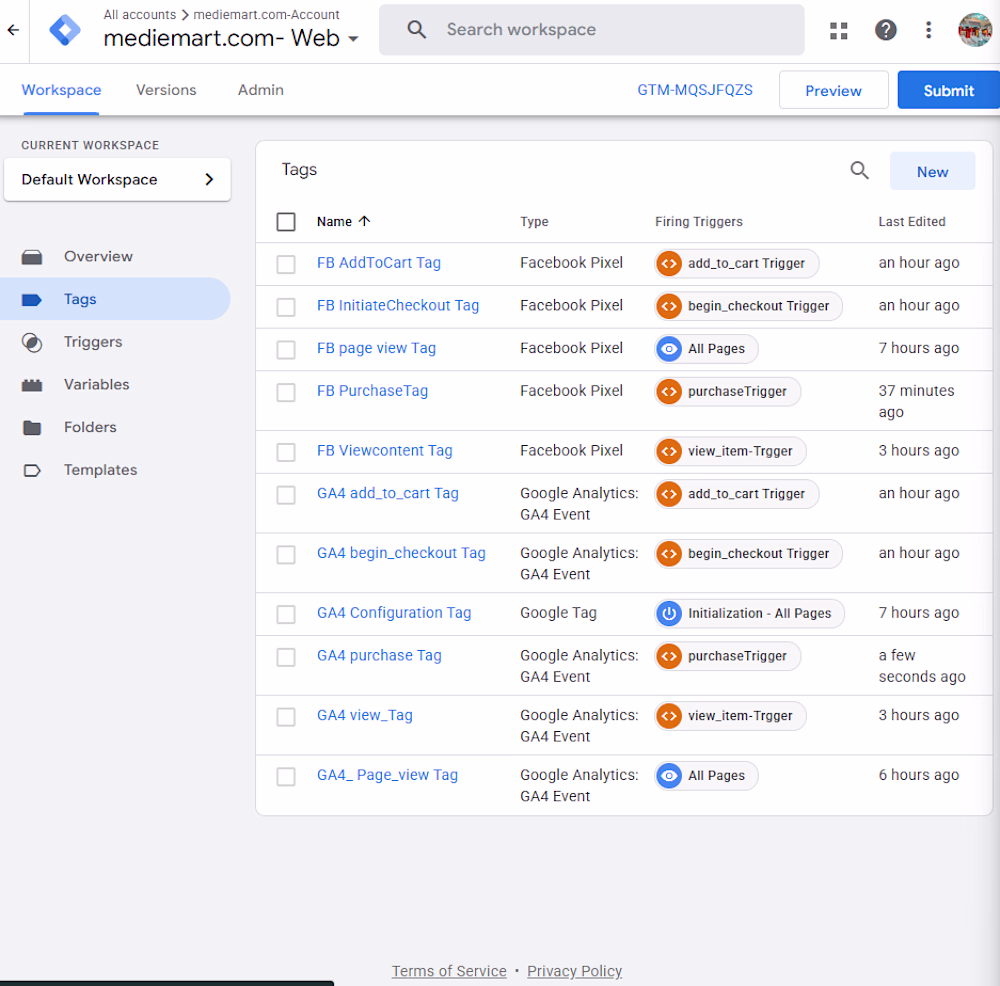Check the GA4 view_Tag checkbox
The width and height of the screenshot is (1000, 986).
point(286,717)
